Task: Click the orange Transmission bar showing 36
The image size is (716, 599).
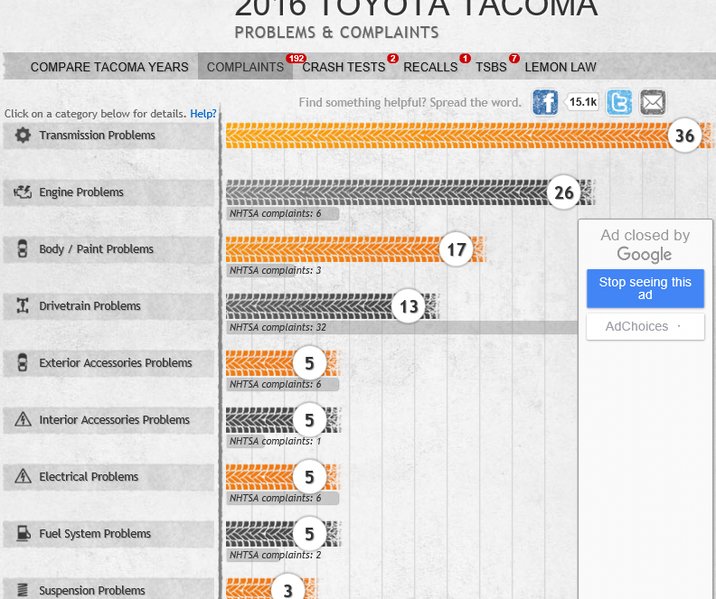Action: (469, 135)
